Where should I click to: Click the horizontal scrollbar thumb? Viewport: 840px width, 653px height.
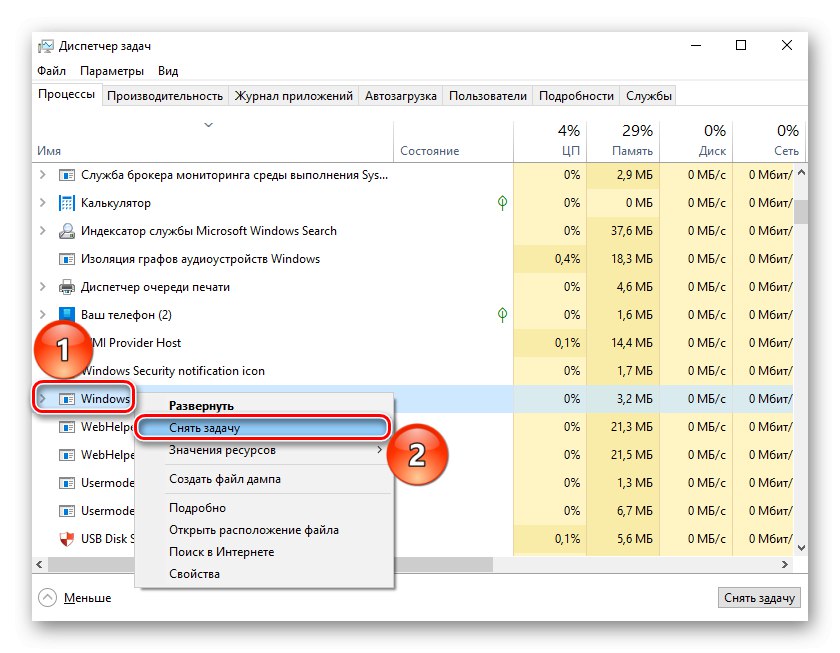coord(270,564)
